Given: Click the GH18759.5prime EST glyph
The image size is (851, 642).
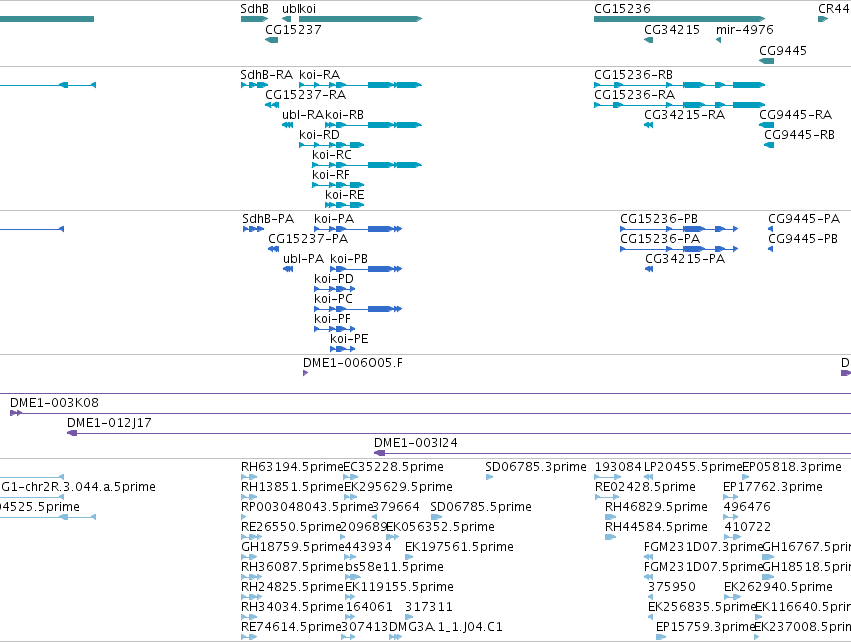Looking at the screenshot, I should click(249, 557).
